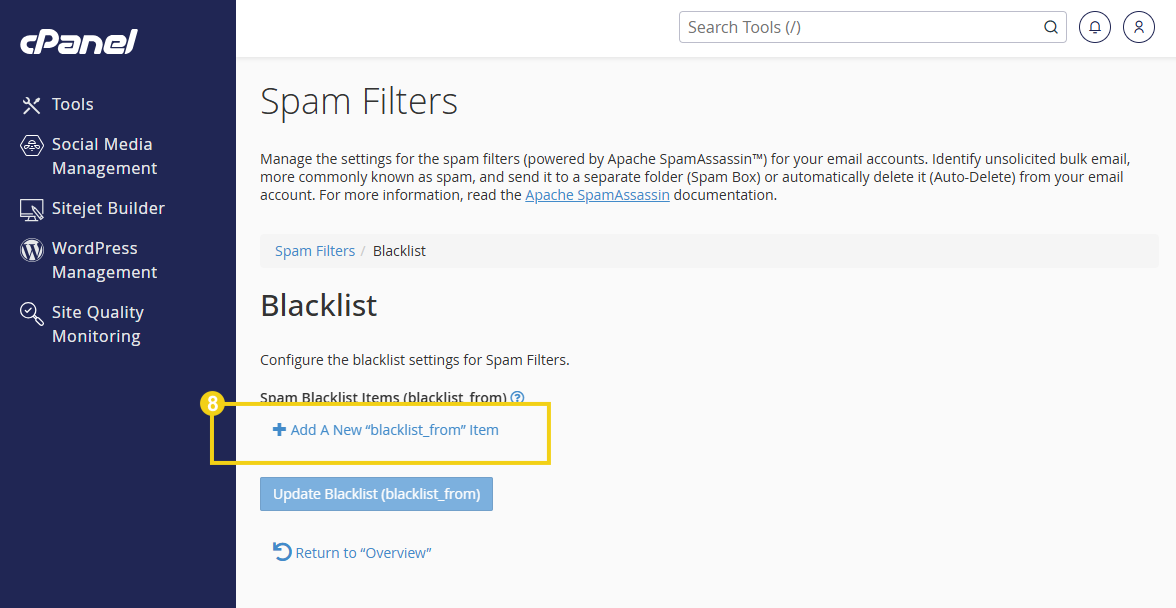The width and height of the screenshot is (1176, 608).
Task: Go to WordPress Management in sidebar
Action: (104, 260)
